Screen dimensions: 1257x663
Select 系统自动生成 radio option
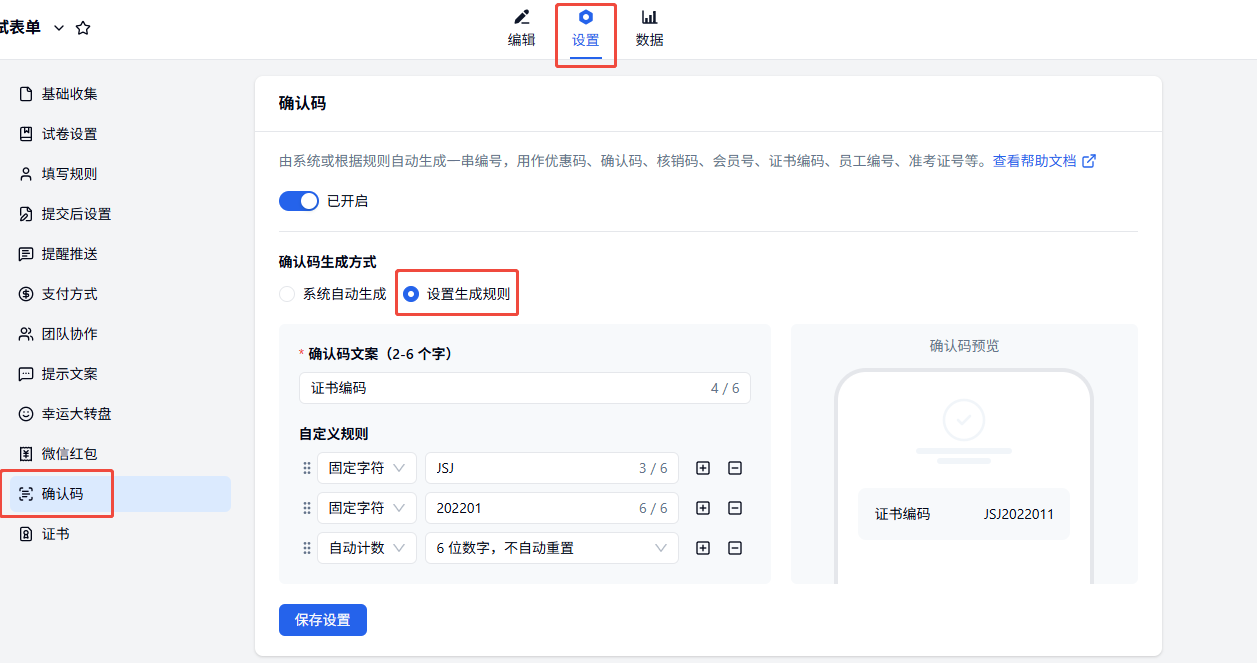287,294
